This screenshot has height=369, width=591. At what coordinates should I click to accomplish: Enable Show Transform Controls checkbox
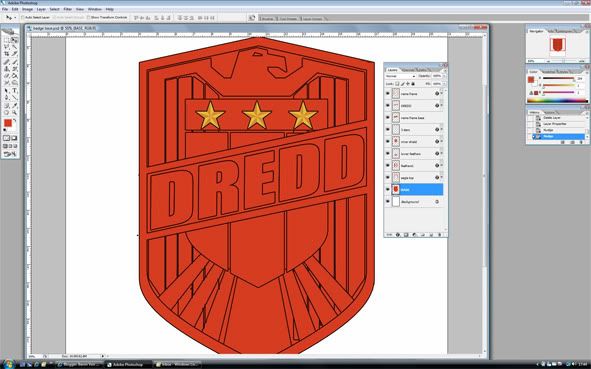tap(89, 18)
